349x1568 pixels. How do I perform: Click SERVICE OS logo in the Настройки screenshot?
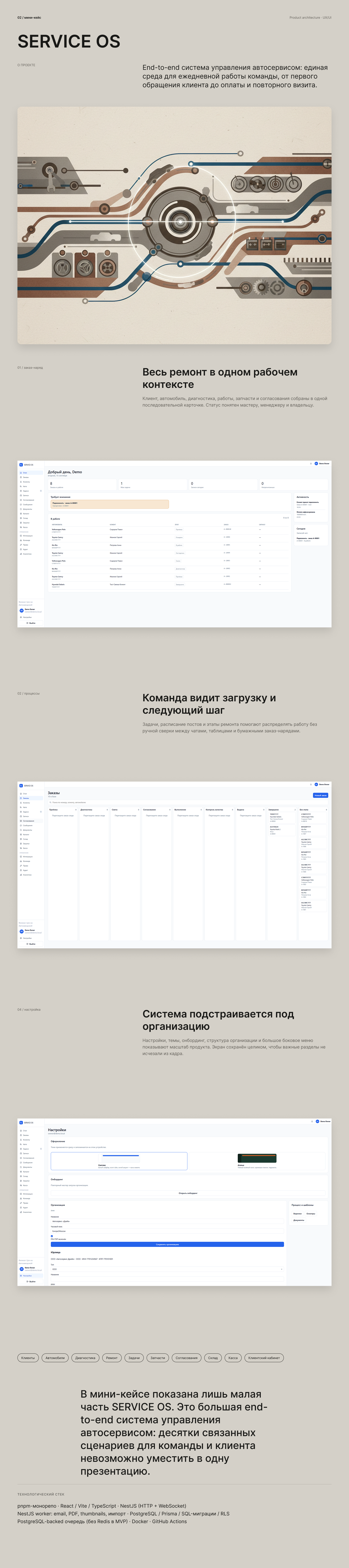(26, 1122)
